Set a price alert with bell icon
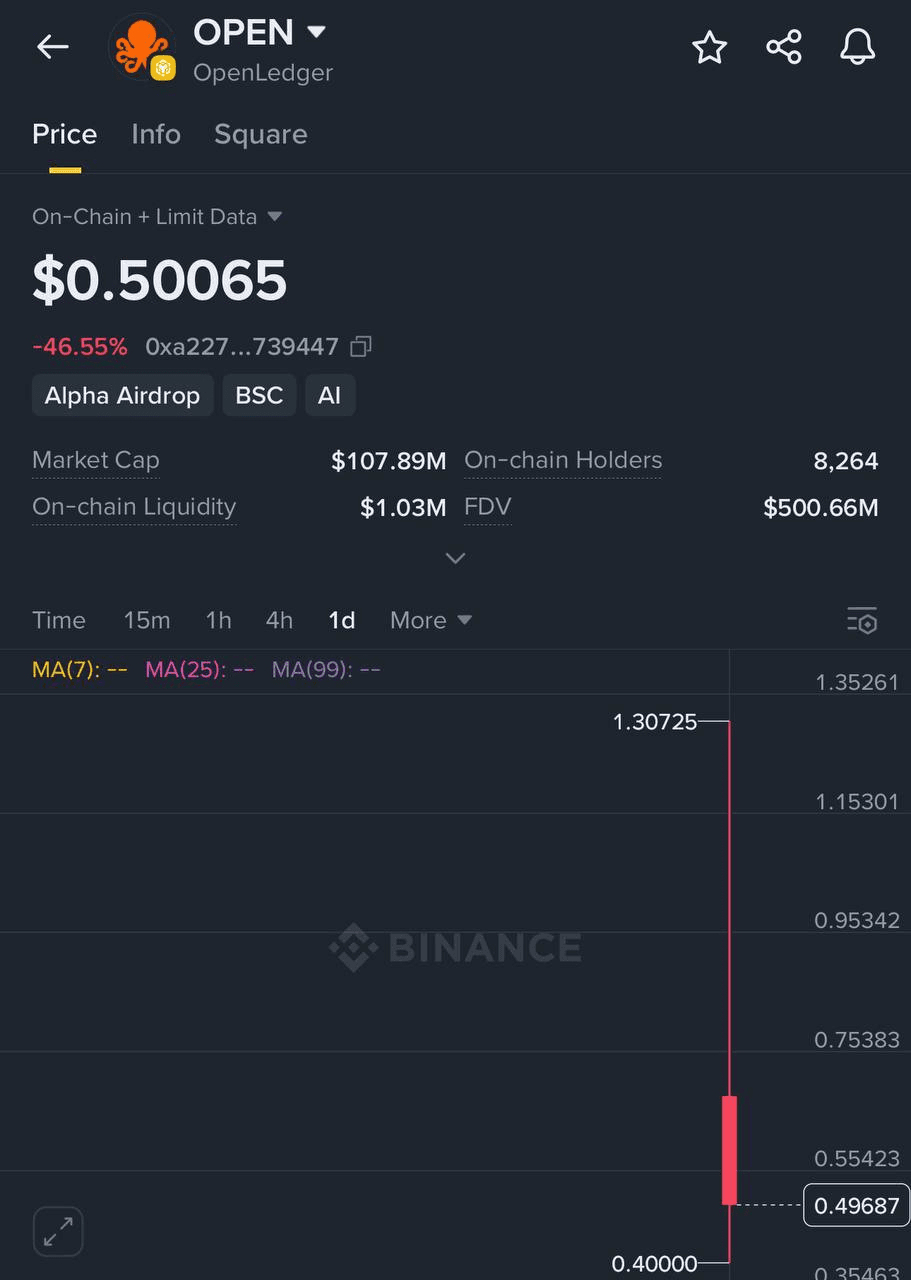This screenshot has height=1280, width=911. pos(857,47)
